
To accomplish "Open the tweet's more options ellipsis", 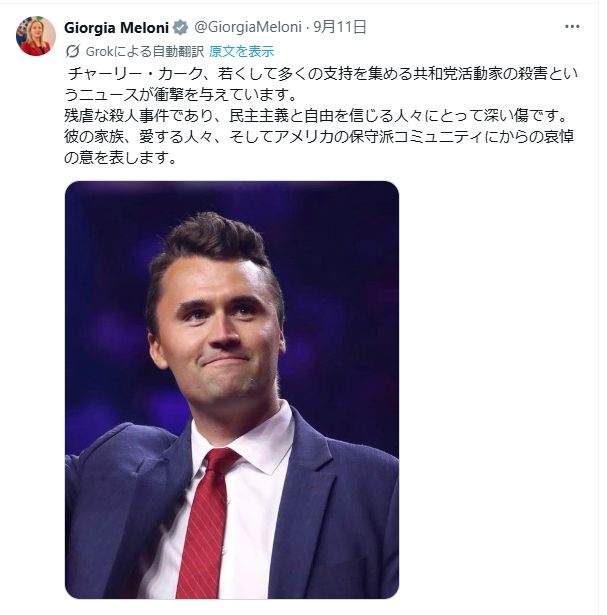I will pyautogui.click(x=570, y=27).
